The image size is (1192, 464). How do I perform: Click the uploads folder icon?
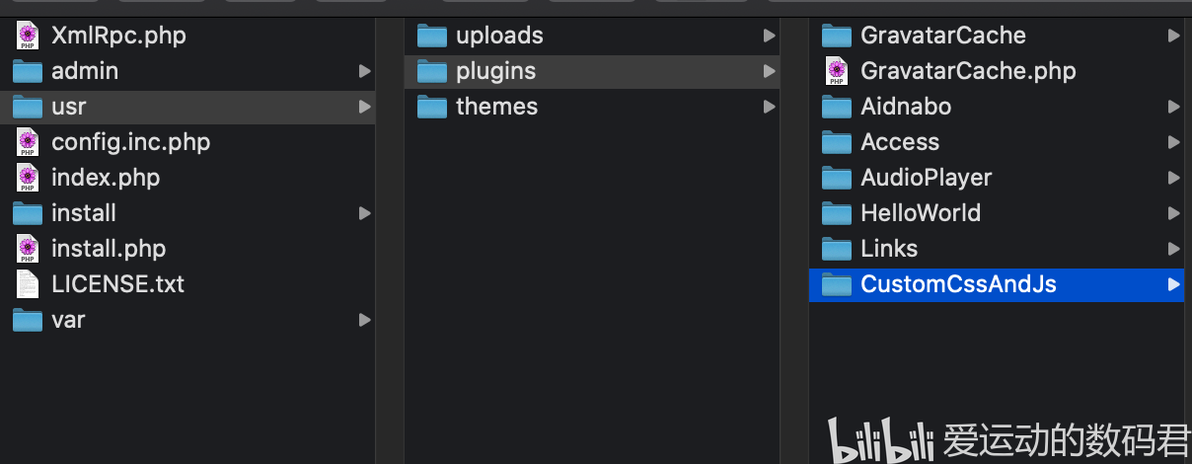[x=433, y=36]
